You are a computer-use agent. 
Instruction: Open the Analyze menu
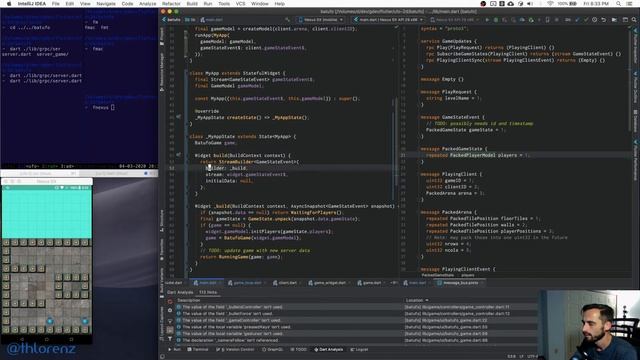coord(148,4)
